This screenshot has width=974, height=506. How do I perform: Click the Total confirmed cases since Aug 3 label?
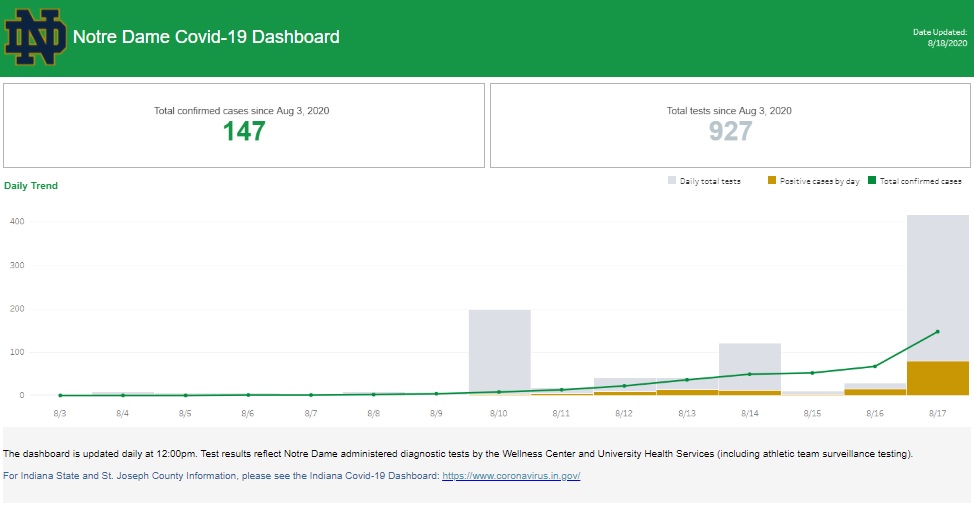tap(242, 111)
